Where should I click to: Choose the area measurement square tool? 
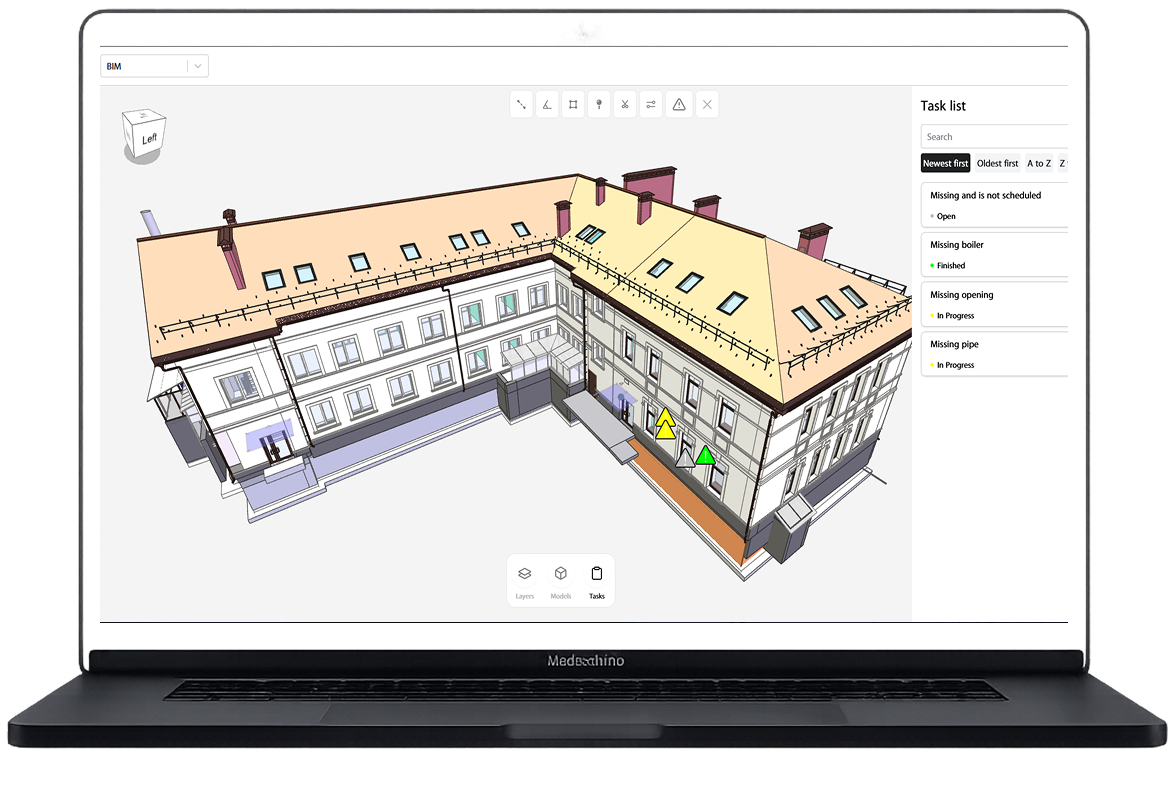(x=573, y=104)
